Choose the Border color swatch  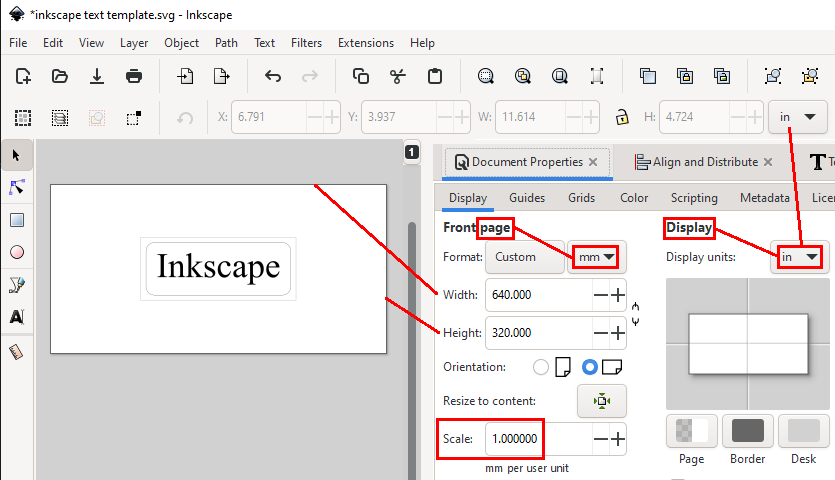(x=748, y=431)
